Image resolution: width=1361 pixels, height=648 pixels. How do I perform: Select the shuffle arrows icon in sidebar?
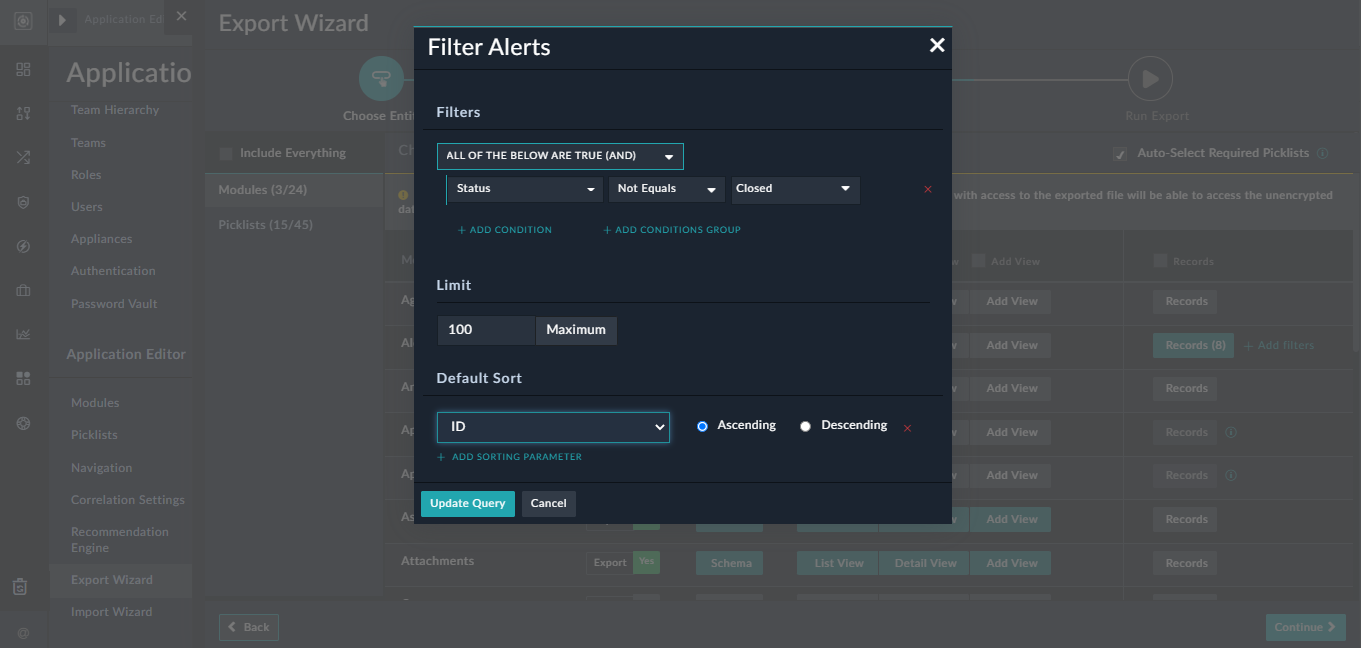point(23,157)
